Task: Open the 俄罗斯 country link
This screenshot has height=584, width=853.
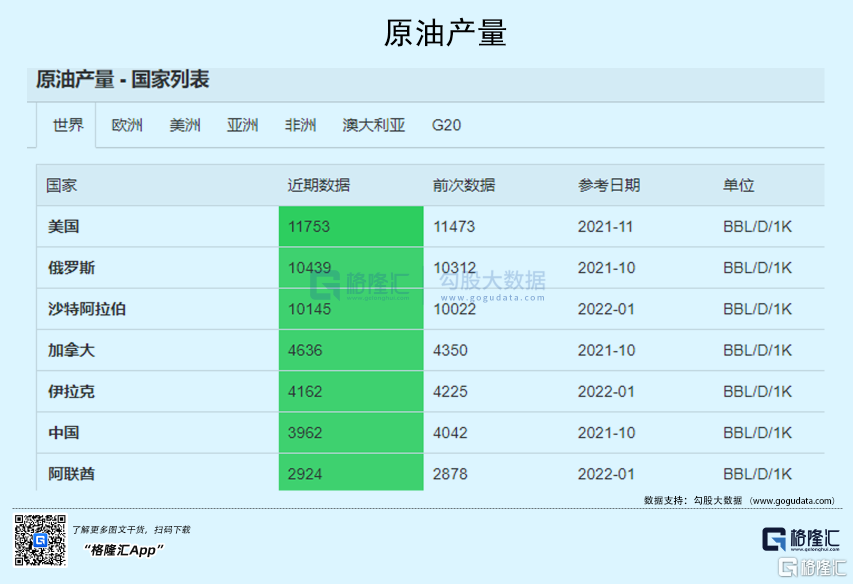Action: (72, 268)
